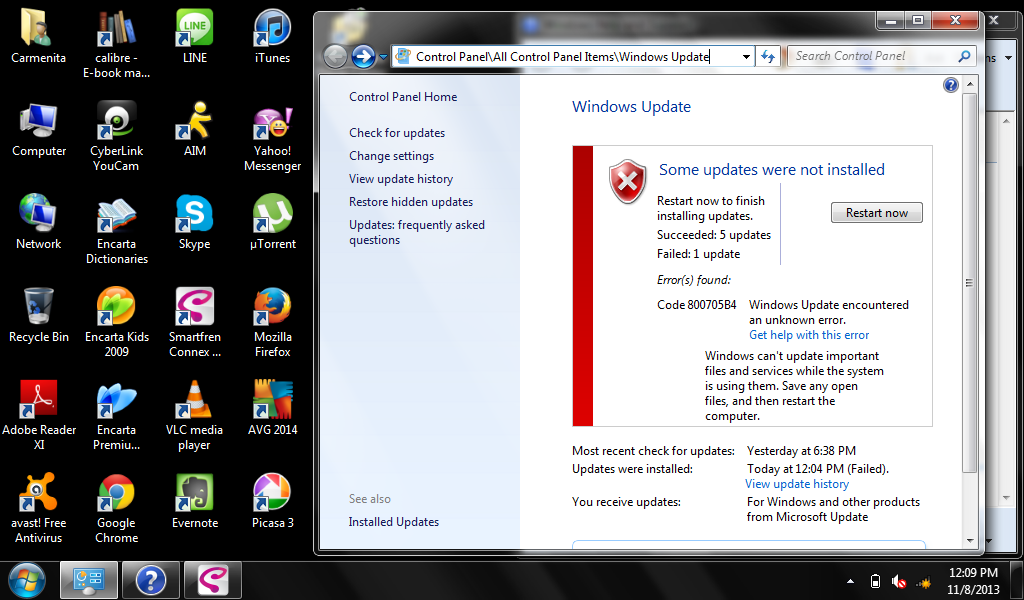Select the AIM desktop icon
The height and width of the screenshot is (600, 1024).
[195, 130]
